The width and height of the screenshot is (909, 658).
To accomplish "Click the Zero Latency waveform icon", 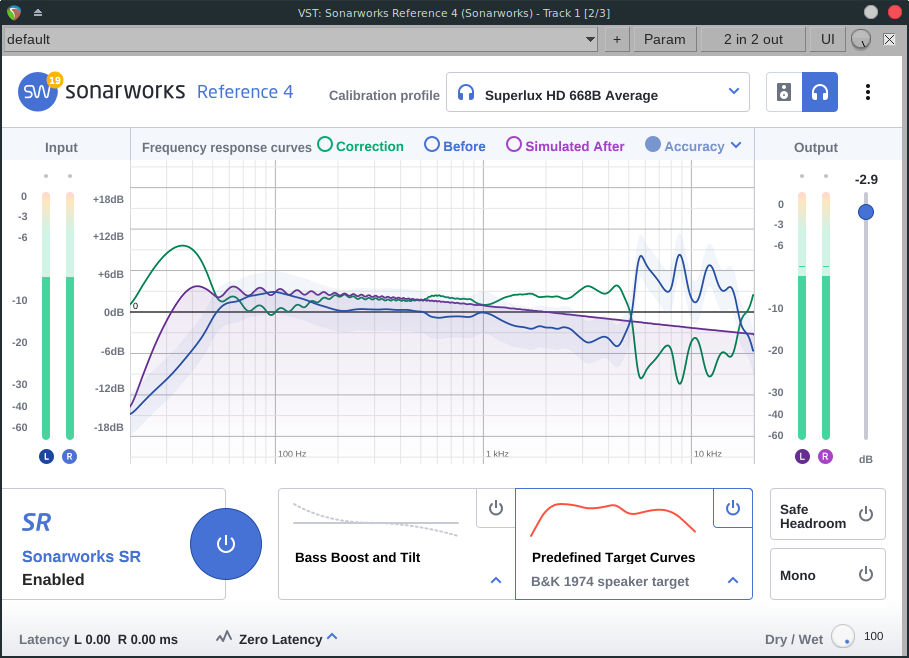I will coord(224,637).
